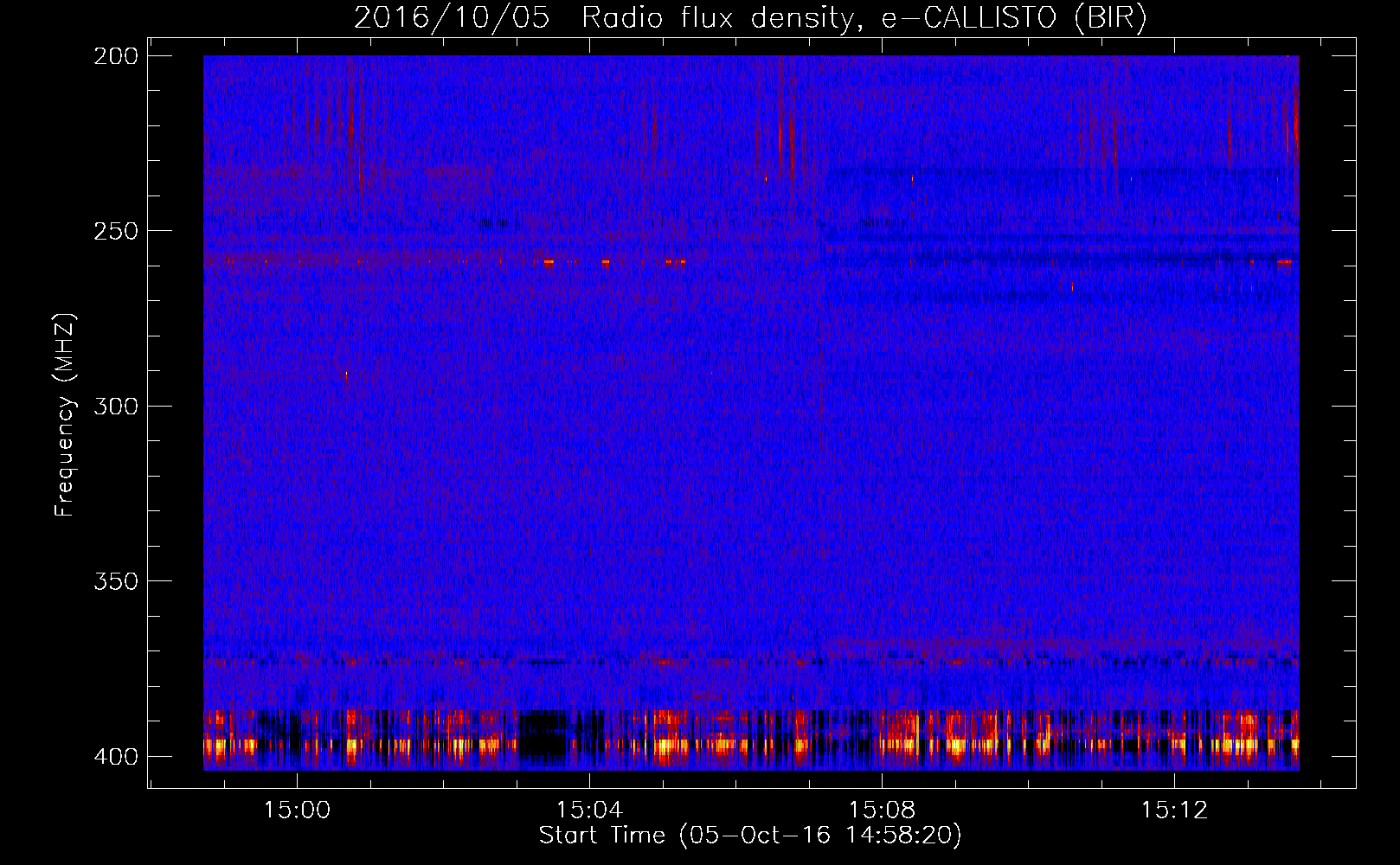
Task: Click the 350 frequency tick label
Action: (115, 581)
